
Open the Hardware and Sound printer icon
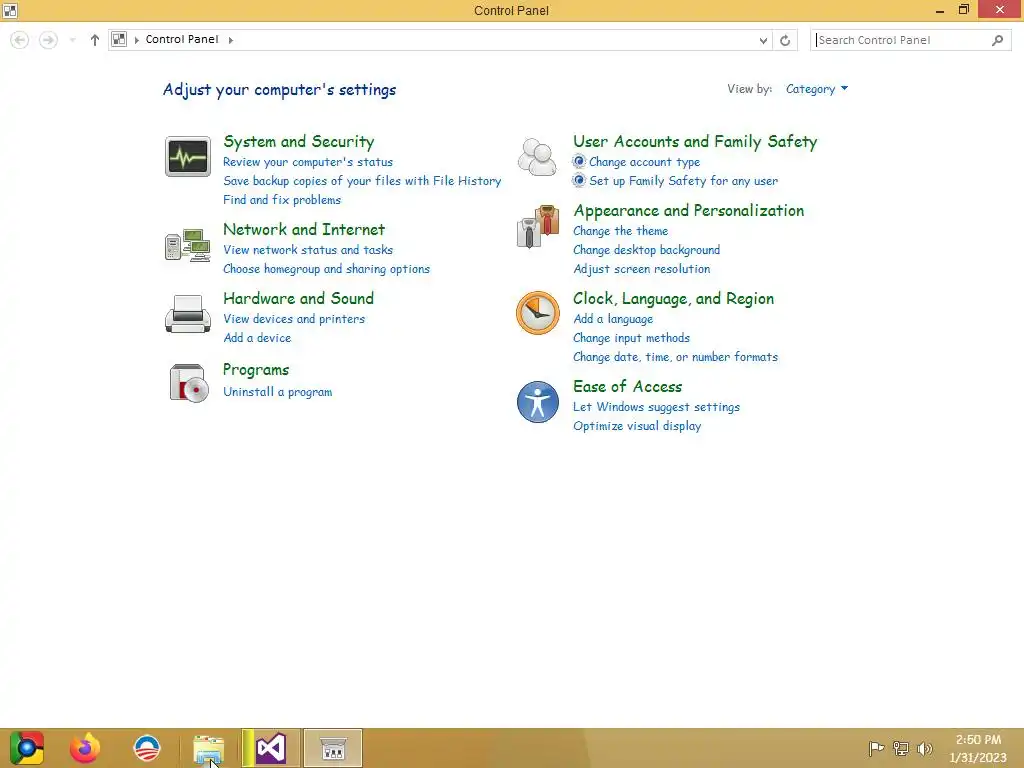[x=187, y=314]
